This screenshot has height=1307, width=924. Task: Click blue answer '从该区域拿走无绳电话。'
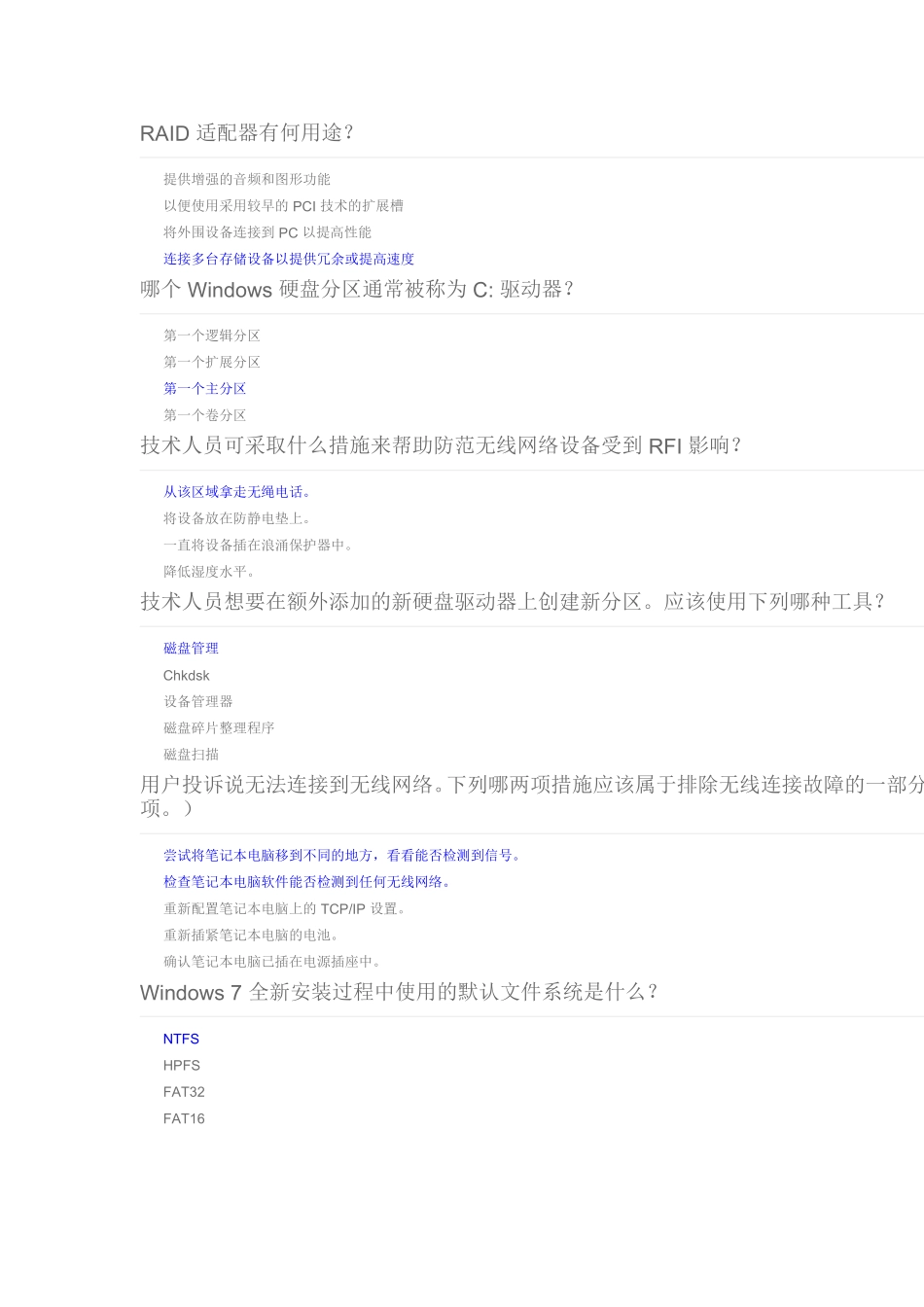[239, 492]
